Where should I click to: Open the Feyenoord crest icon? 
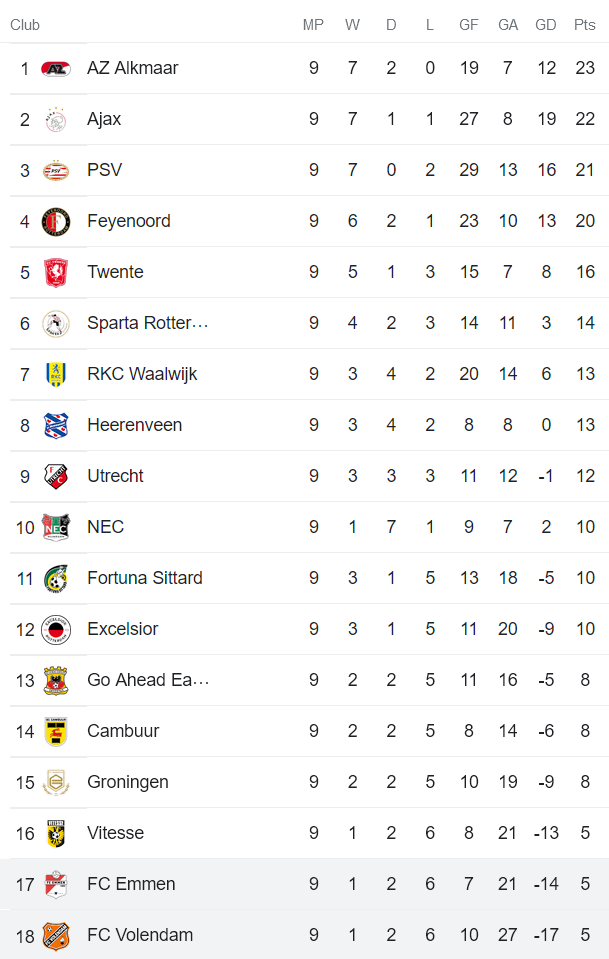(56, 221)
